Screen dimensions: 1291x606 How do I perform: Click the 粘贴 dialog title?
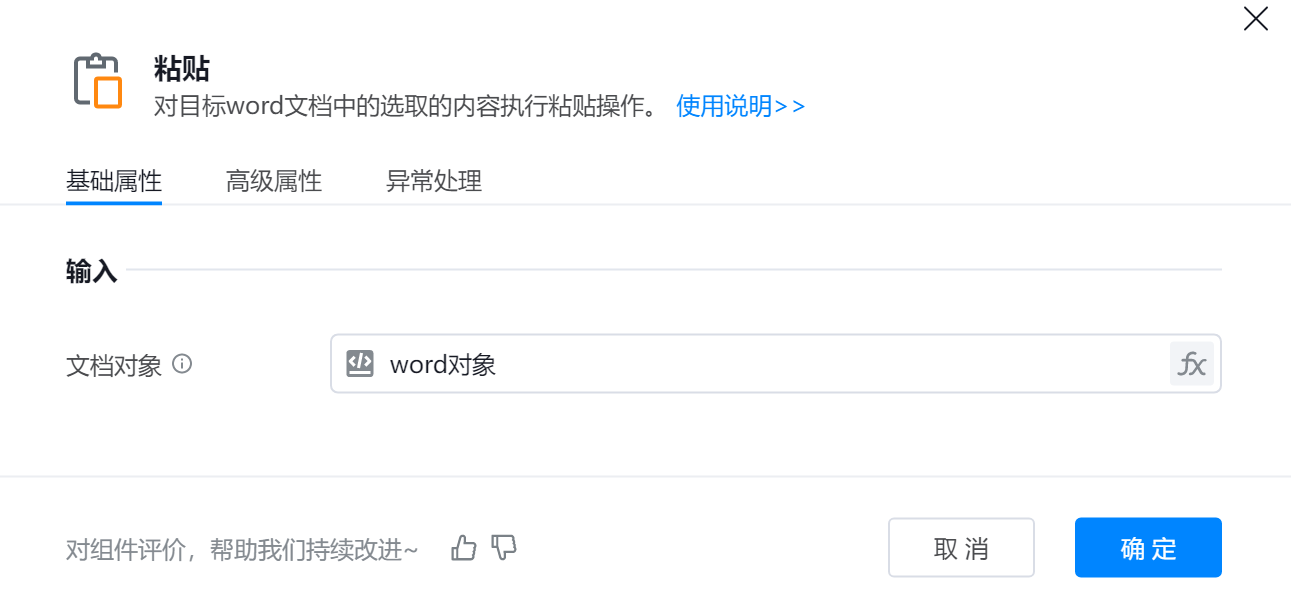(182, 69)
